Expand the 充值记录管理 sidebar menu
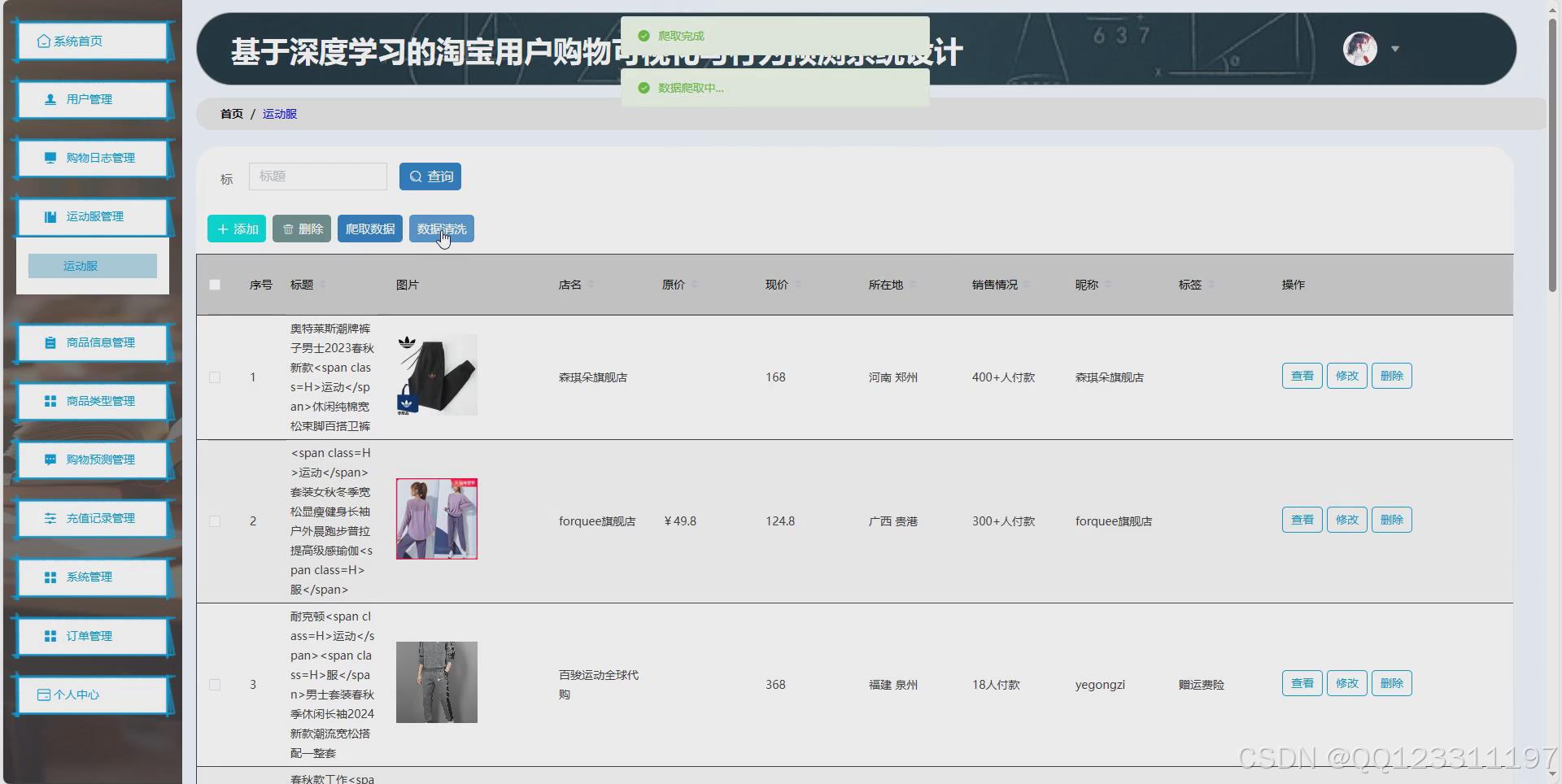Screen dimensions: 1562x784 coord(93,518)
